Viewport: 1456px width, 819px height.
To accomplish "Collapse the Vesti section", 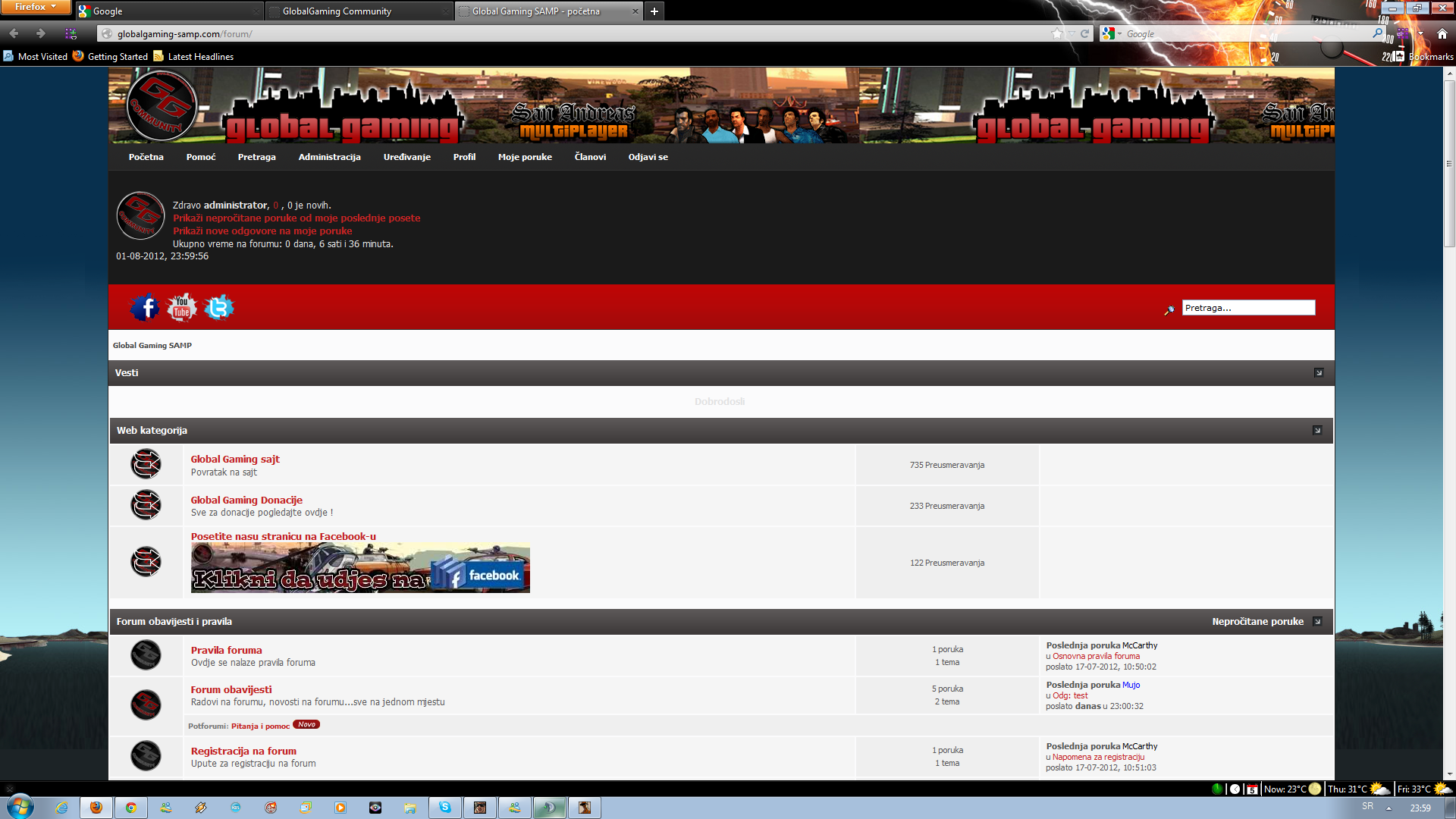I will 1319,373.
